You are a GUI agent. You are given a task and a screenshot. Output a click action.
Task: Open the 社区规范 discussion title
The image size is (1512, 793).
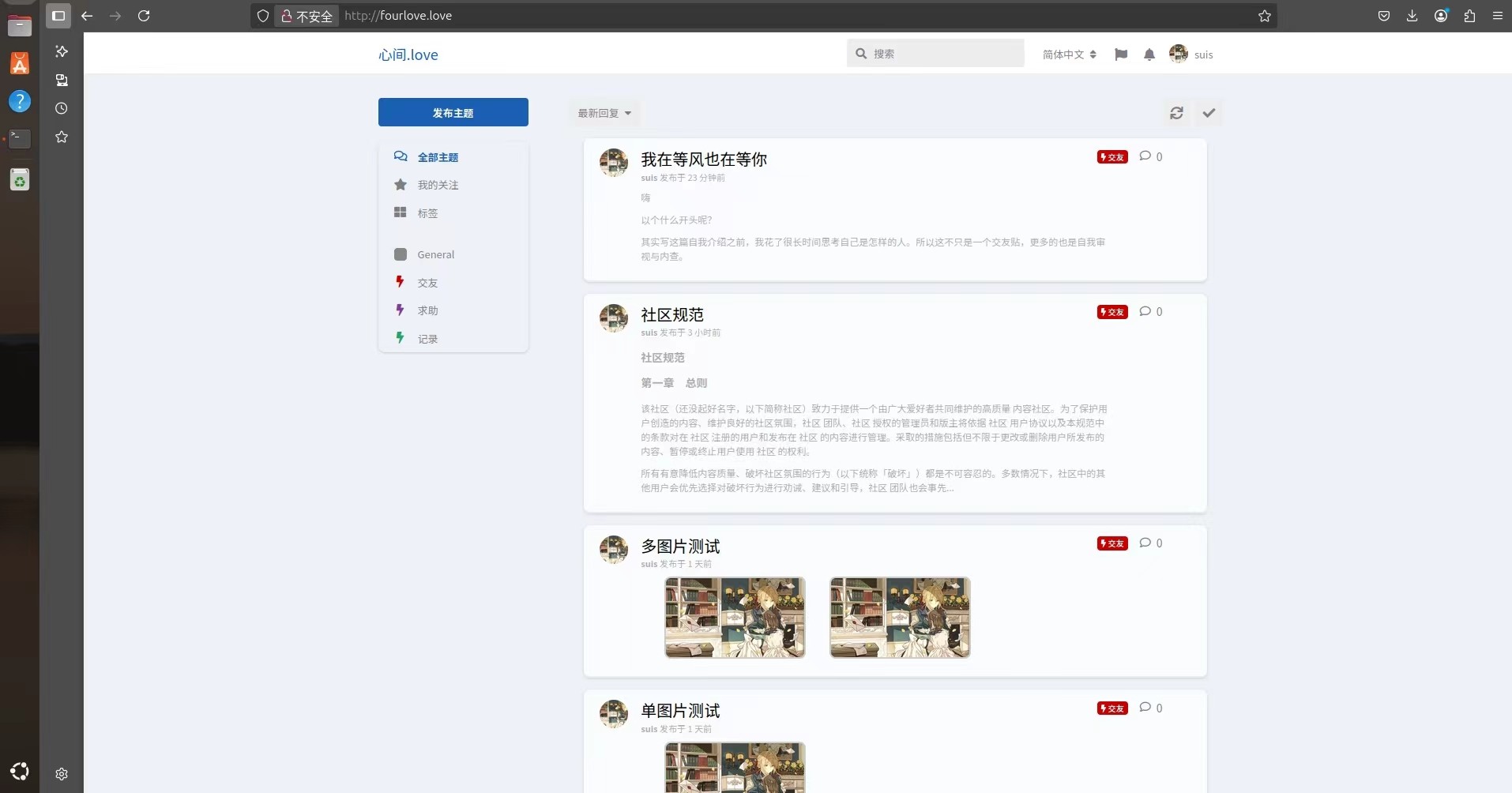[x=672, y=315]
